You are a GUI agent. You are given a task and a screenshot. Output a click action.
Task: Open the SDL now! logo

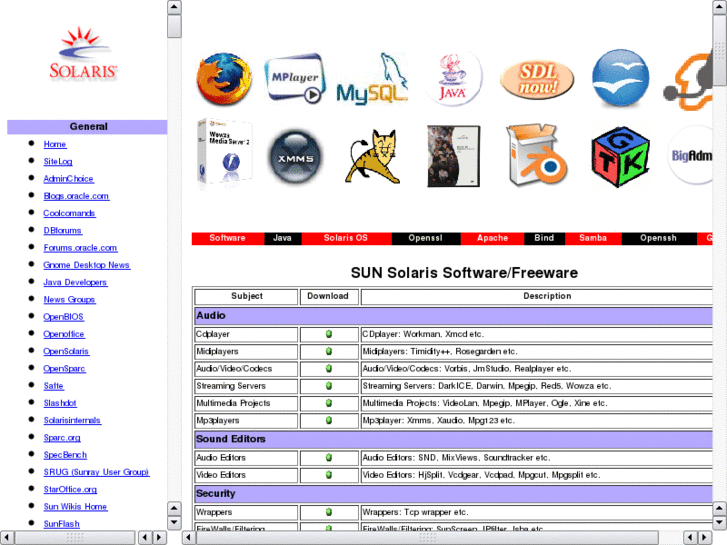(x=537, y=80)
